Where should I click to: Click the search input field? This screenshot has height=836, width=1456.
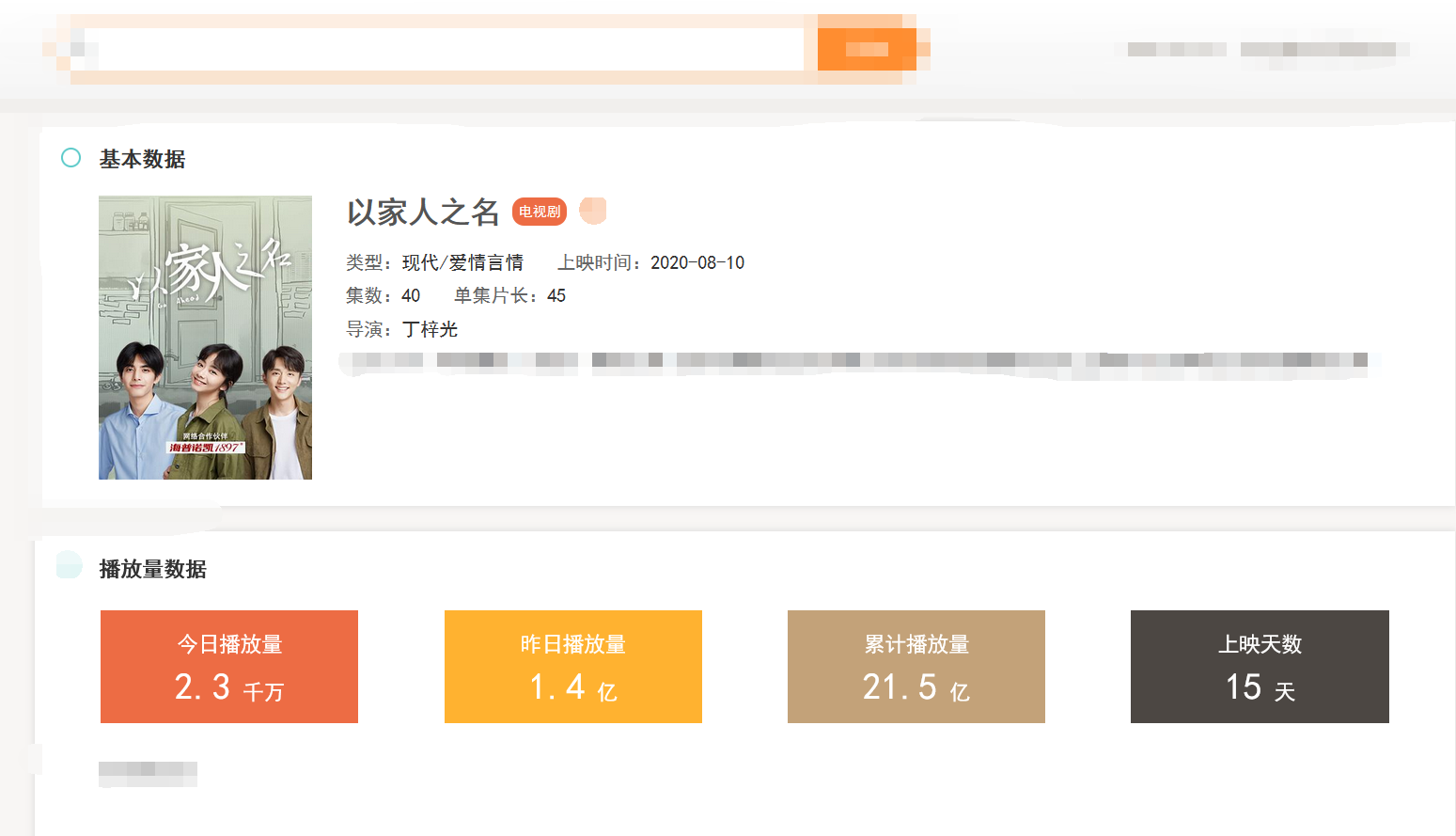pyautogui.click(x=437, y=49)
